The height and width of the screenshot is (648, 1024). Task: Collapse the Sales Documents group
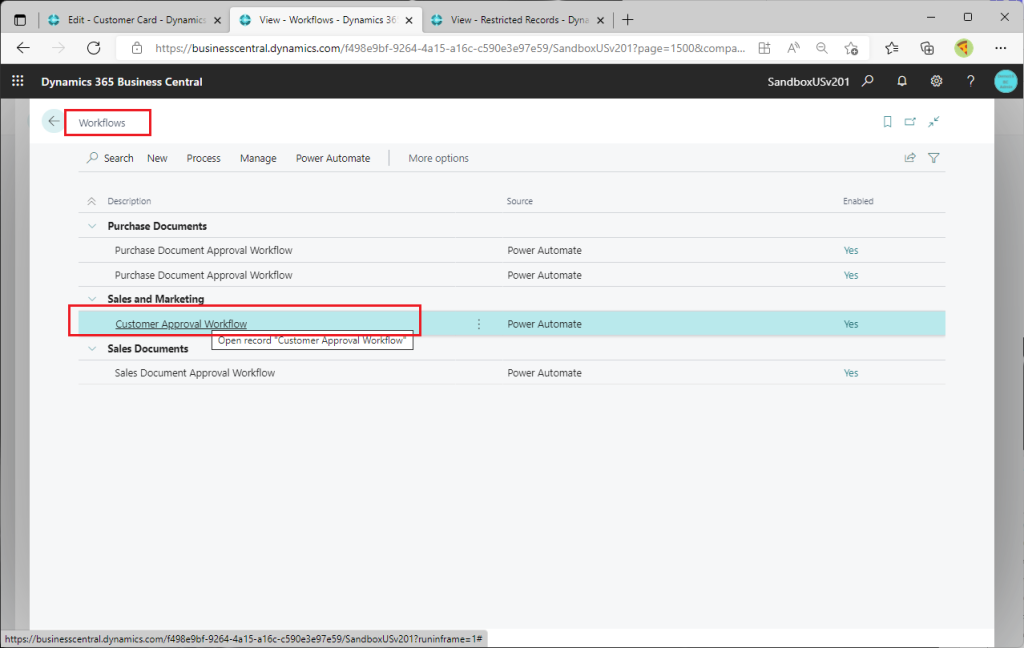(x=92, y=349)
